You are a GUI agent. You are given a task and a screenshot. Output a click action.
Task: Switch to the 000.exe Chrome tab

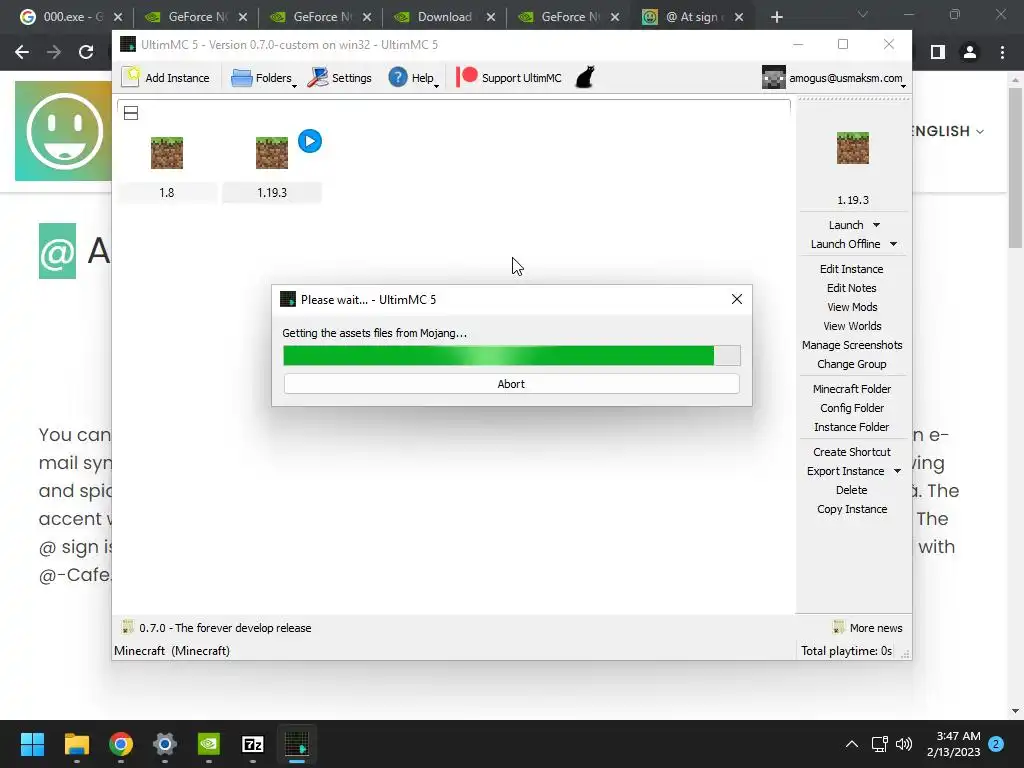click(71, 17)
